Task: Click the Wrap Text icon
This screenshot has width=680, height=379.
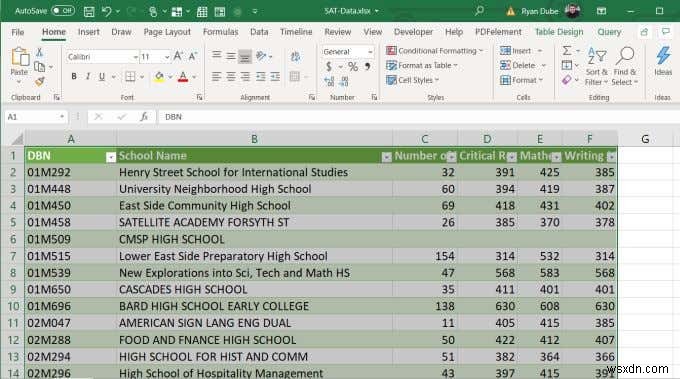Action: tap(295, 56)
